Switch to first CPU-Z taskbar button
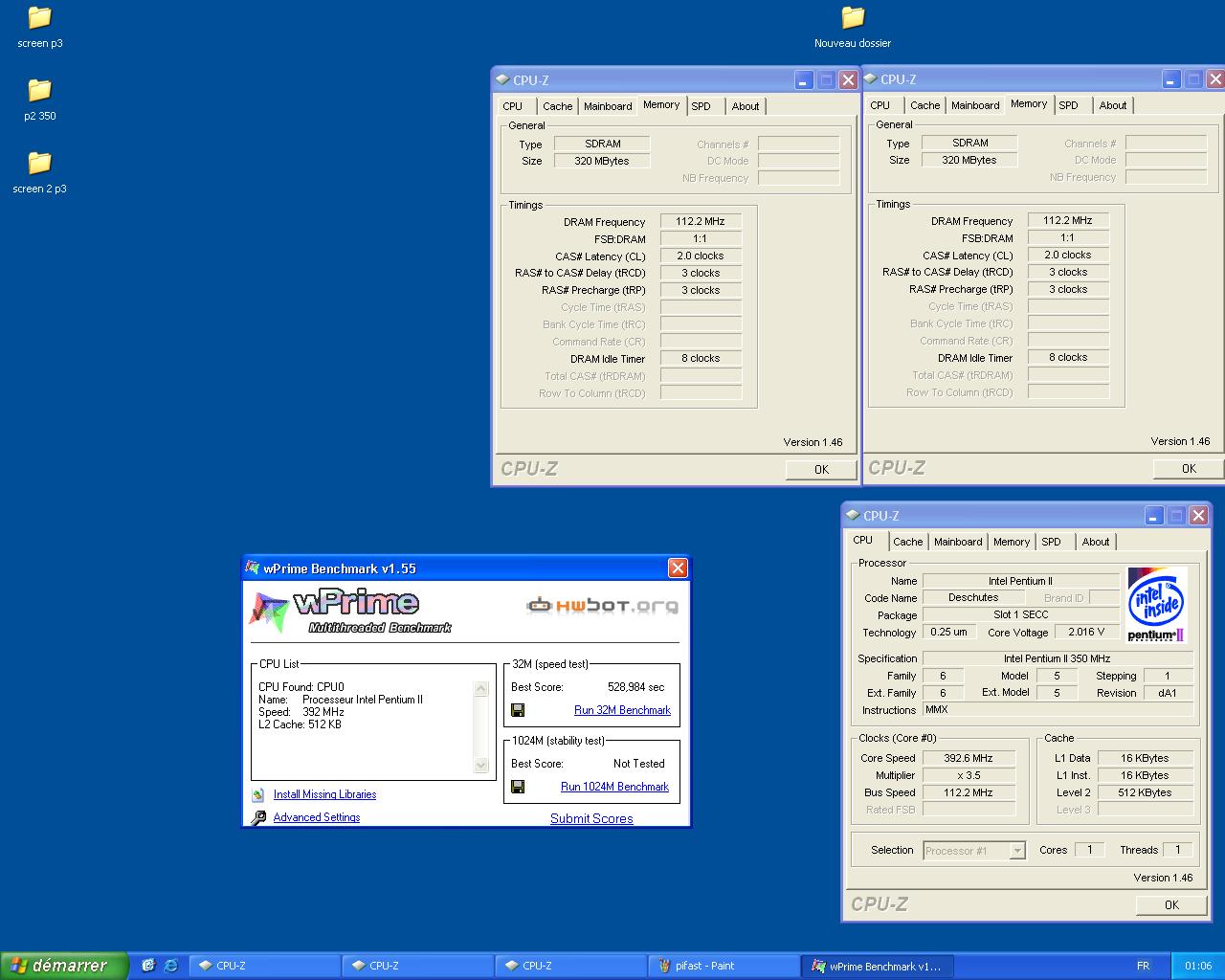 [x=265, y=966]
